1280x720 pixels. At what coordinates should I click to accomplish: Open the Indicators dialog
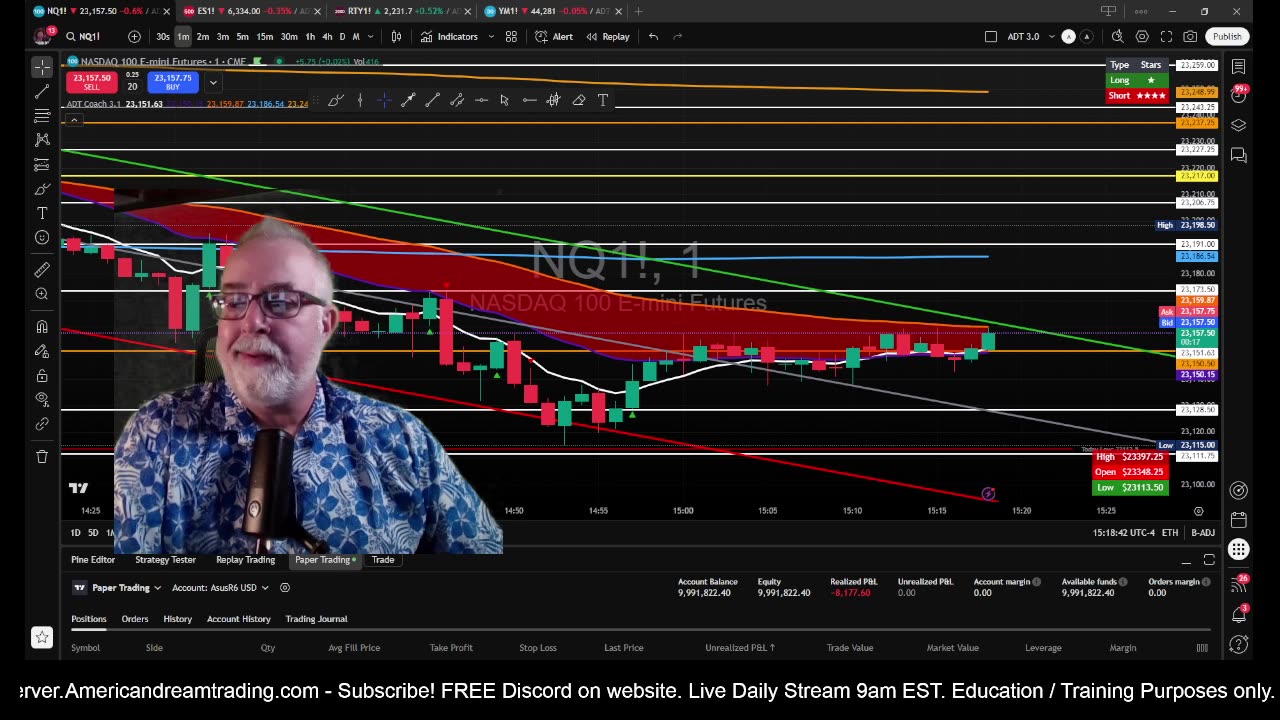(x=449, y=37)
